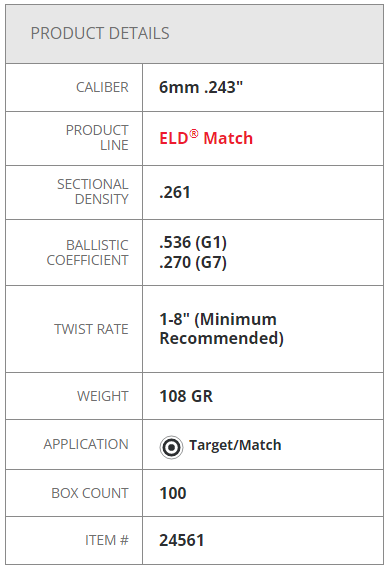Click the .270 (G7) ballistic coefficient
The height and width of the screenshot is (568, 388).
tap(193, 262)
